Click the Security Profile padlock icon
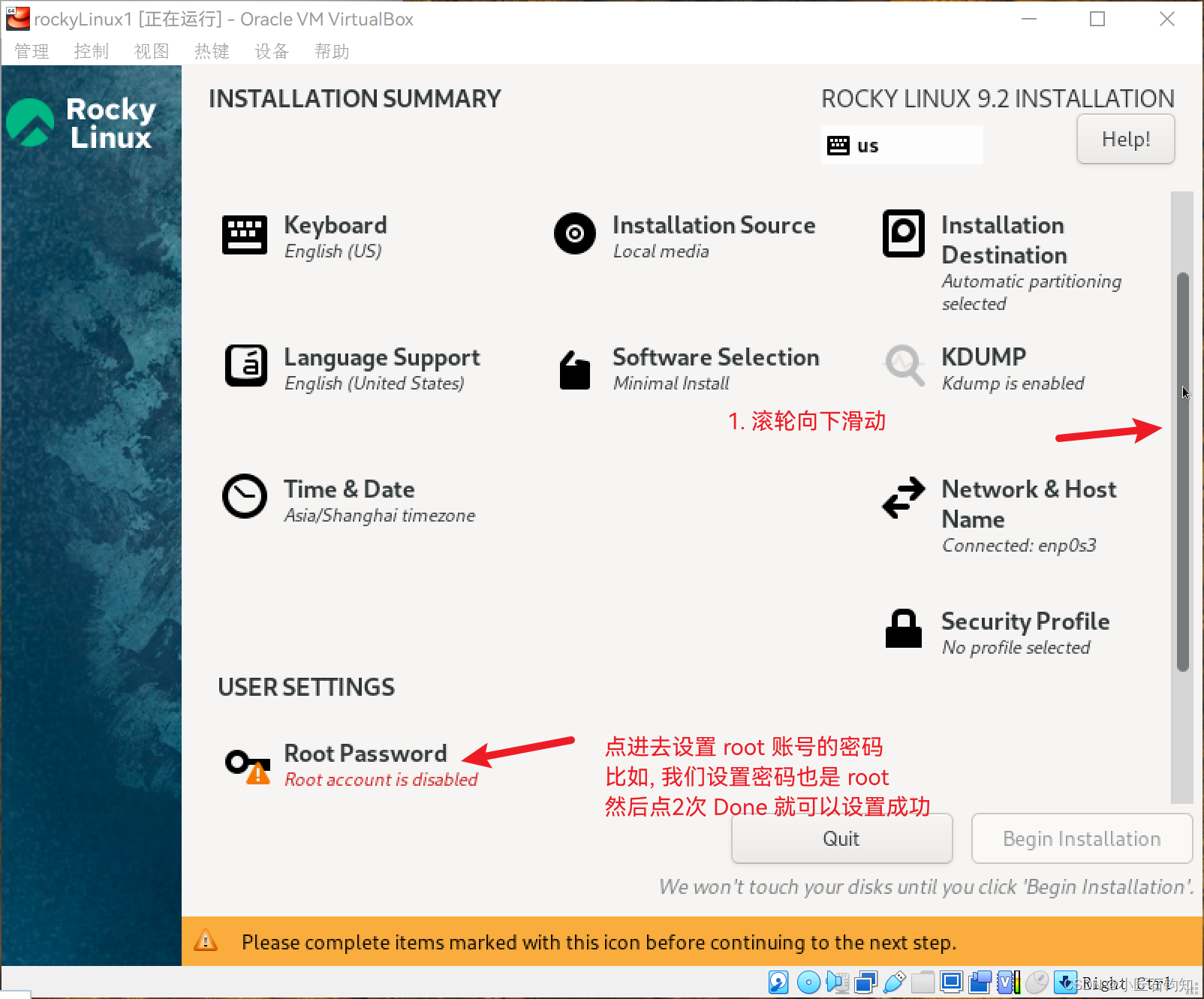Image resolution: width=1204 pixels, height=999 pixels. pyautogui.click(x=904, y=628)
